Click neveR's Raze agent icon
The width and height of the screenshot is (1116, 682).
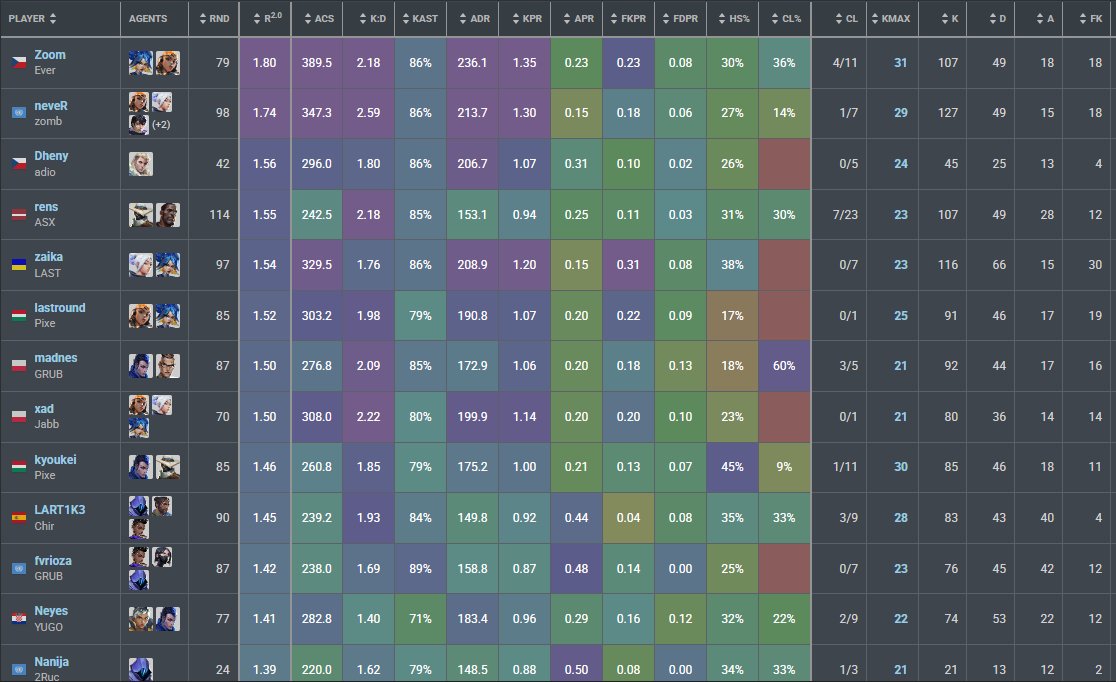[x=139, y=102]
